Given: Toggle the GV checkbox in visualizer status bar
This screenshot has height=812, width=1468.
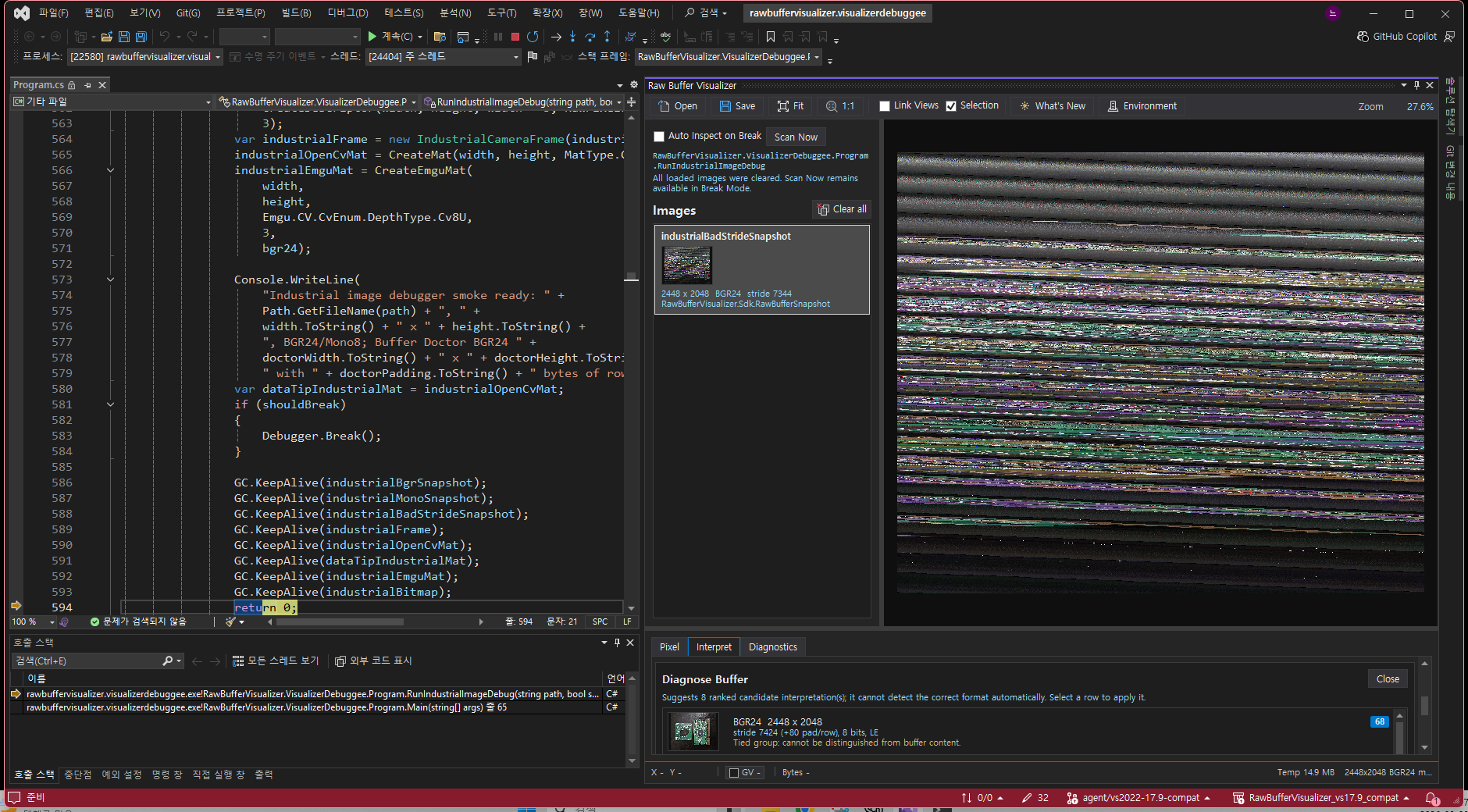Looking at the screenshot, I should (733, 773).
